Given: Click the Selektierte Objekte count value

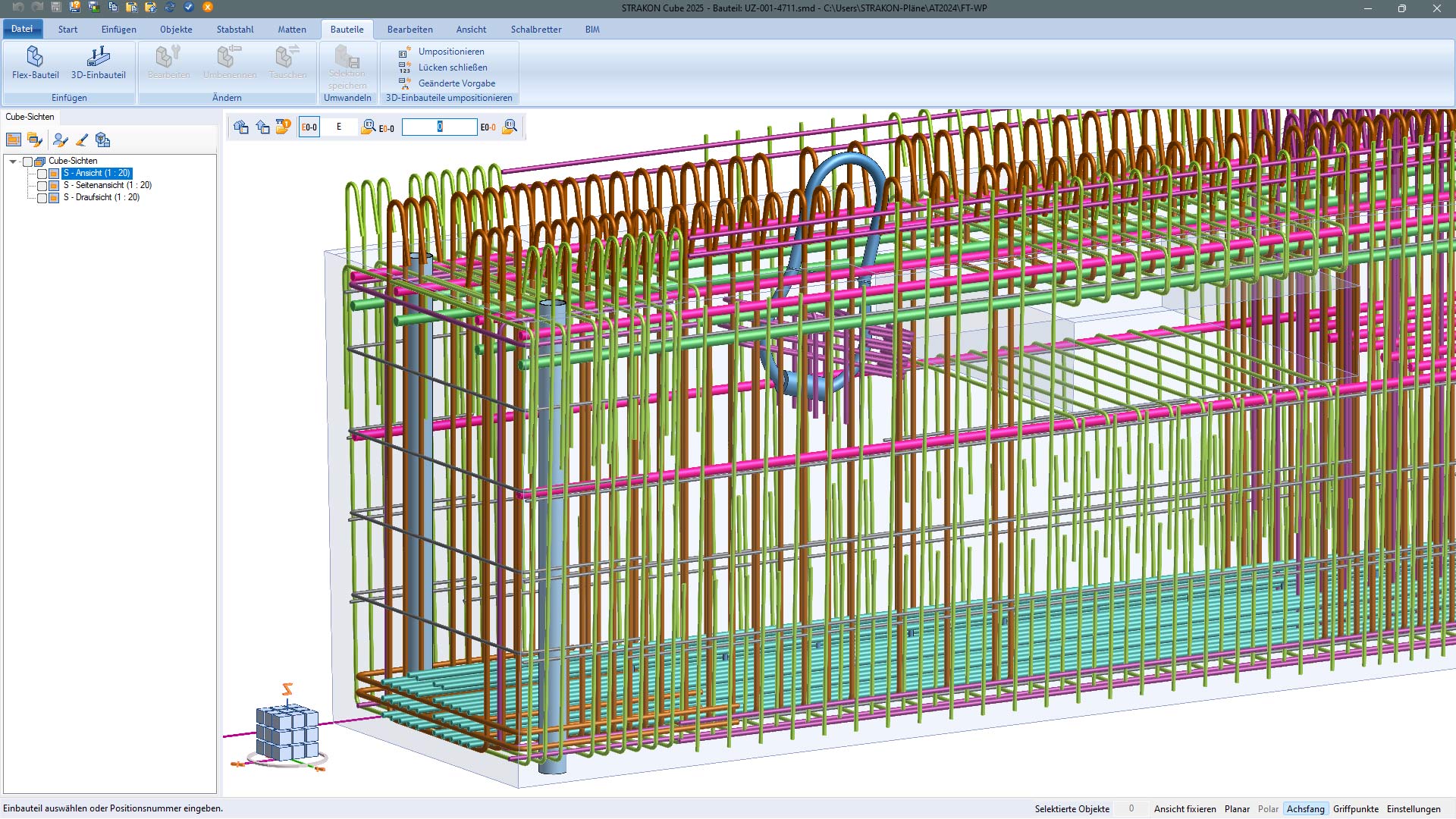Looking at the screenshot, I should tap(1131, 809).
